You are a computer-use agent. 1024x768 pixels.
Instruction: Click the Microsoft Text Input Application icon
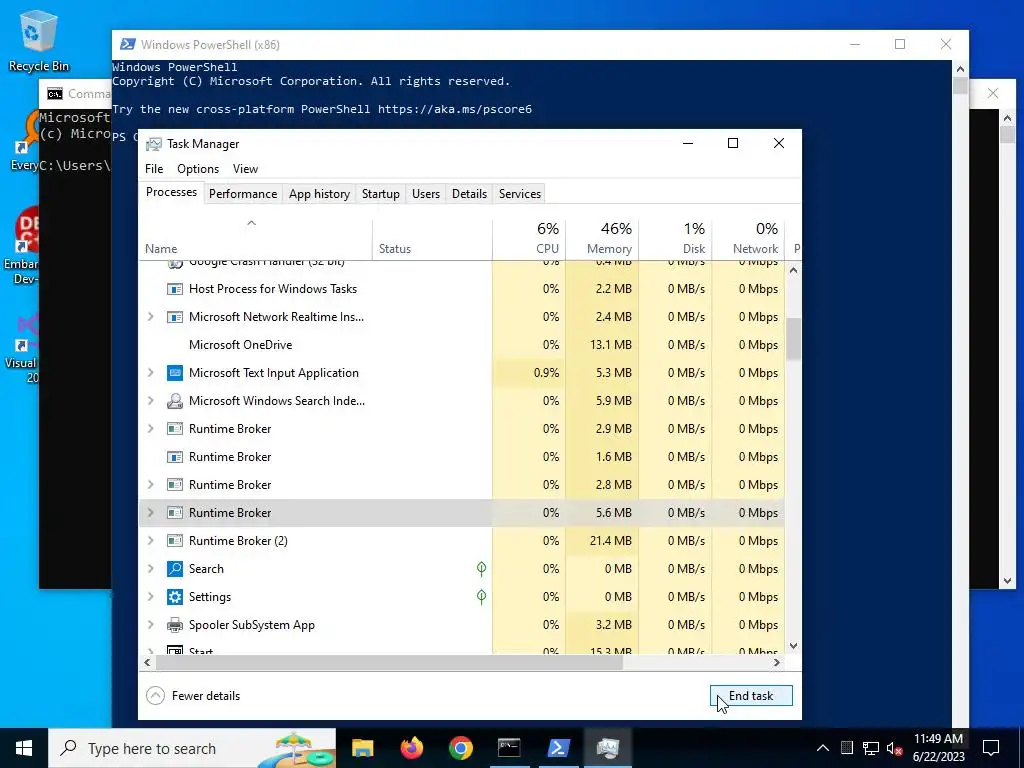pyautogui.click(x=174, y=373)
